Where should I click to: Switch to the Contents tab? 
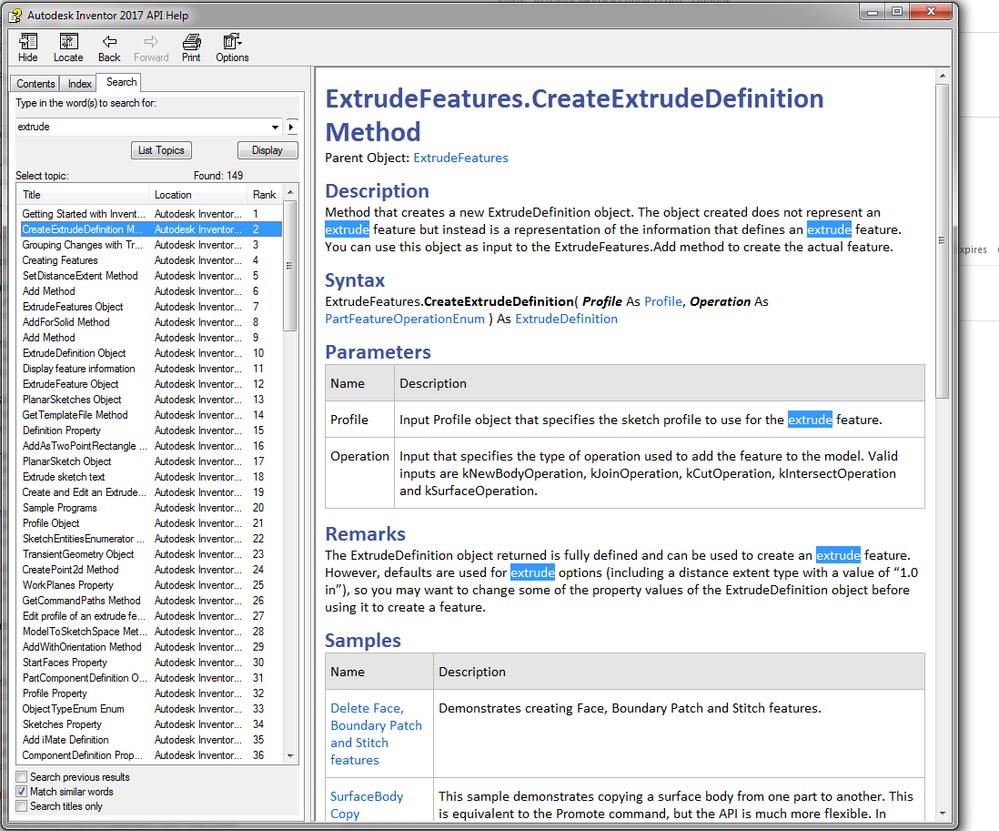[x=36, y=83]
